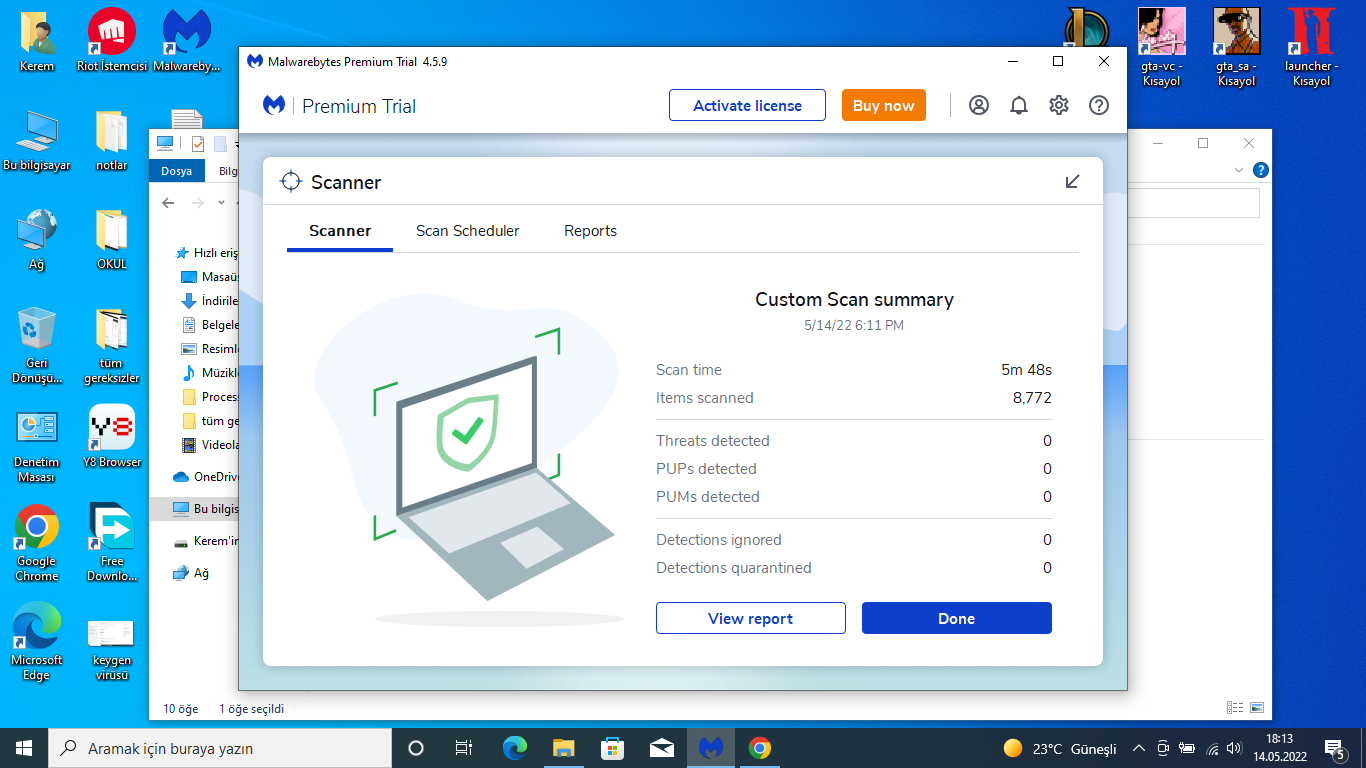
Task: Select Müzikler in the Explorer sidebar
Action: 210,373
